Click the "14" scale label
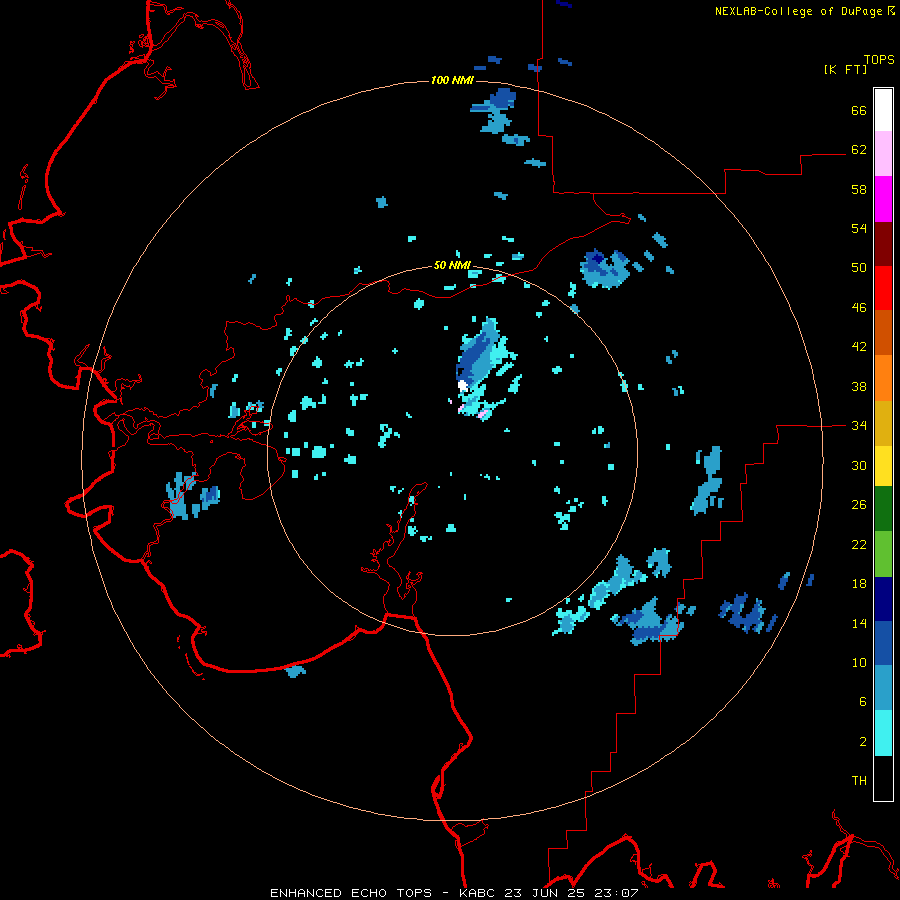This screenshot has width=900, height=900. [859, 623]
